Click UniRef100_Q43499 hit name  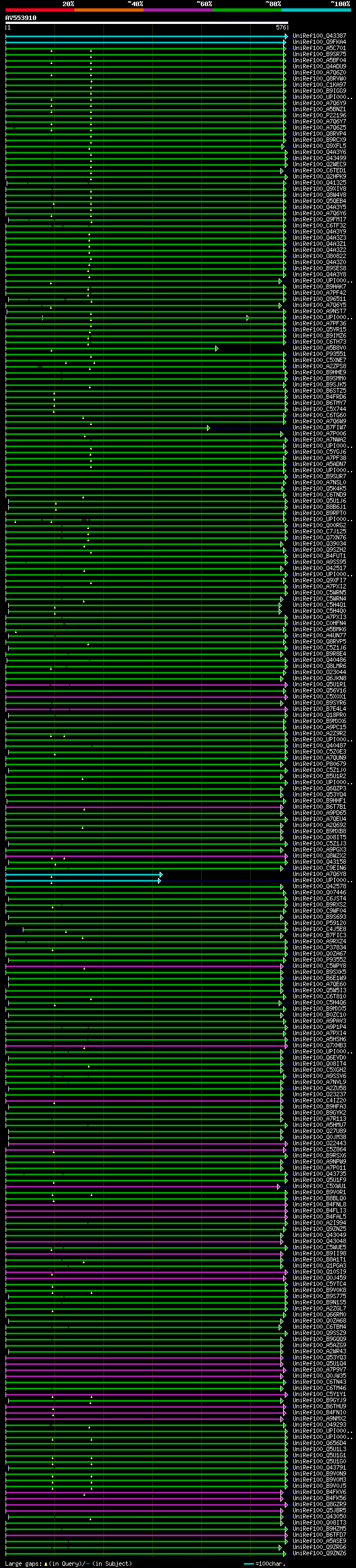(x=319, y=159)
